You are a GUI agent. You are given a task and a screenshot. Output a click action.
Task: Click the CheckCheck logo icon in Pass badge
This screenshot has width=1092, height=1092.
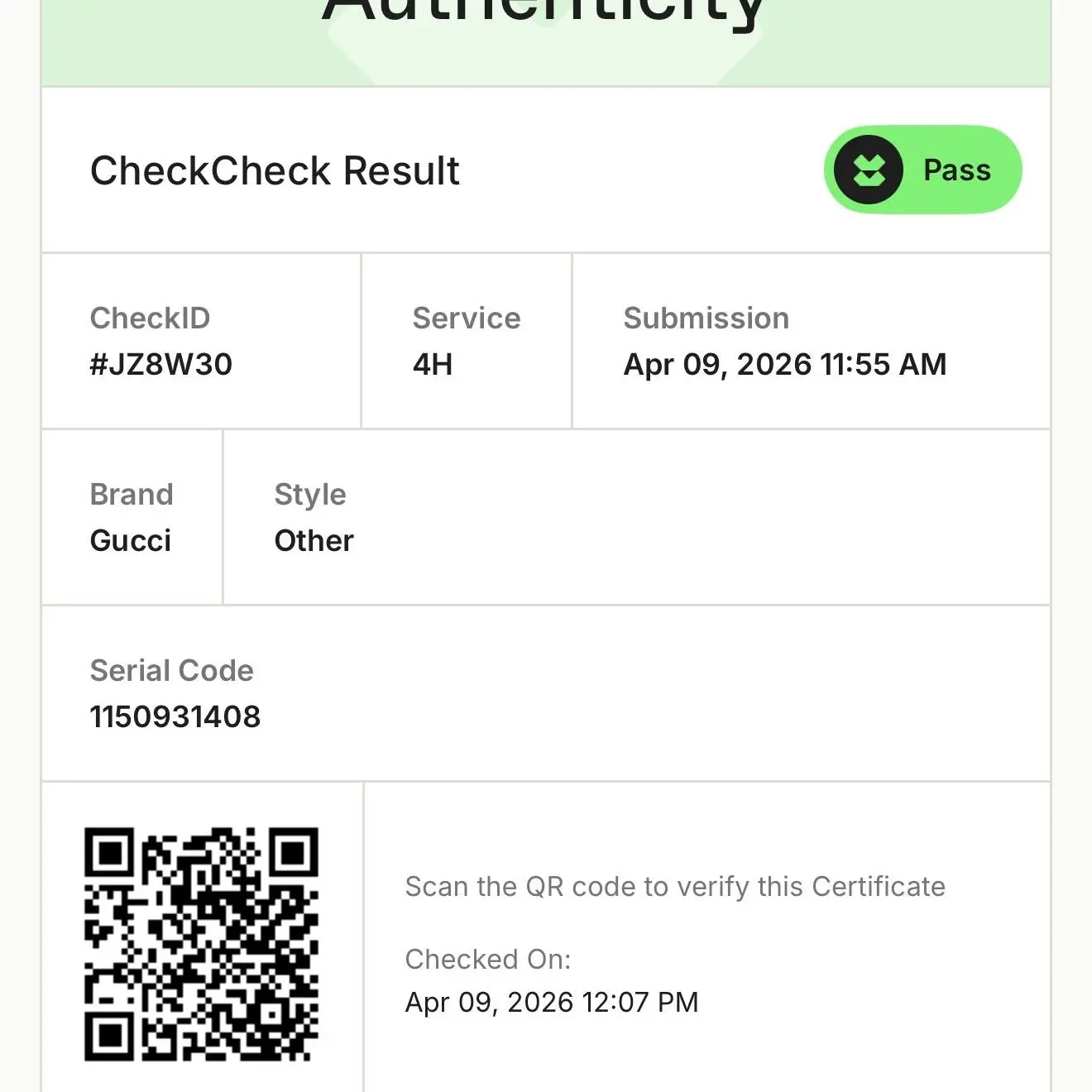coord(868,170)
